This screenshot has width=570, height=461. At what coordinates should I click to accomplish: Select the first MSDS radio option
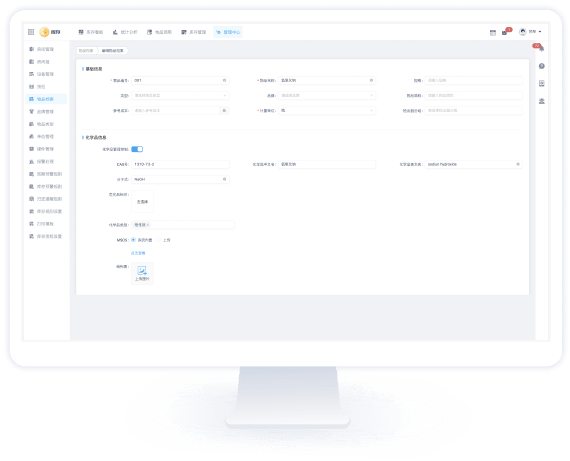(133, 240)
